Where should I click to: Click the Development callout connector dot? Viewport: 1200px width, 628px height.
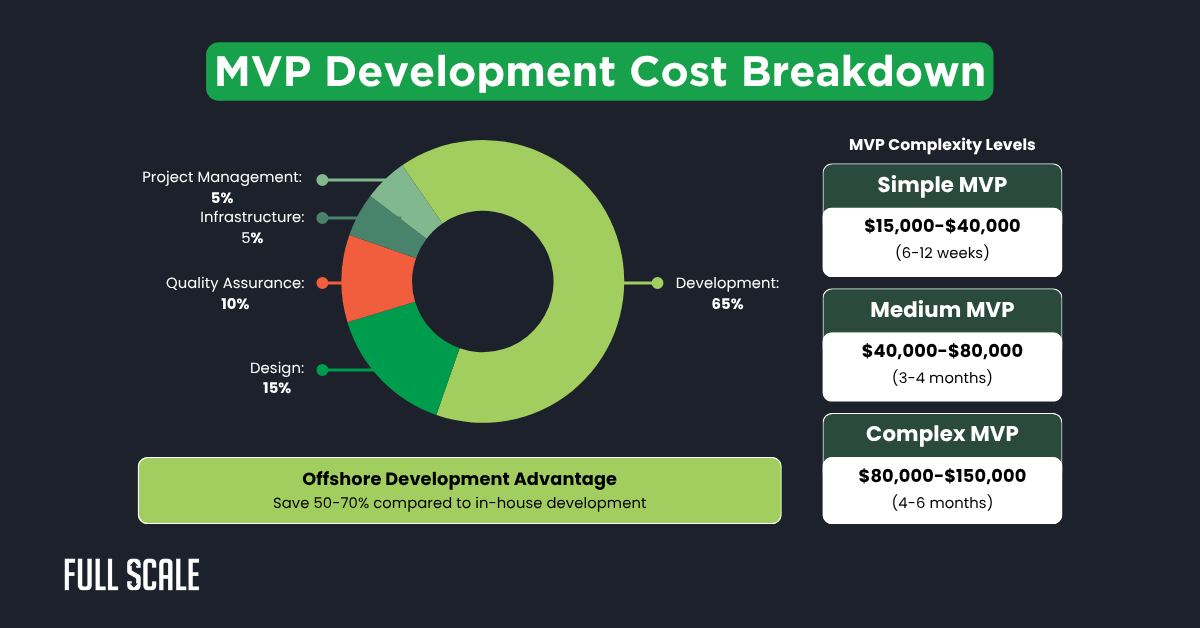click(657, 283)
